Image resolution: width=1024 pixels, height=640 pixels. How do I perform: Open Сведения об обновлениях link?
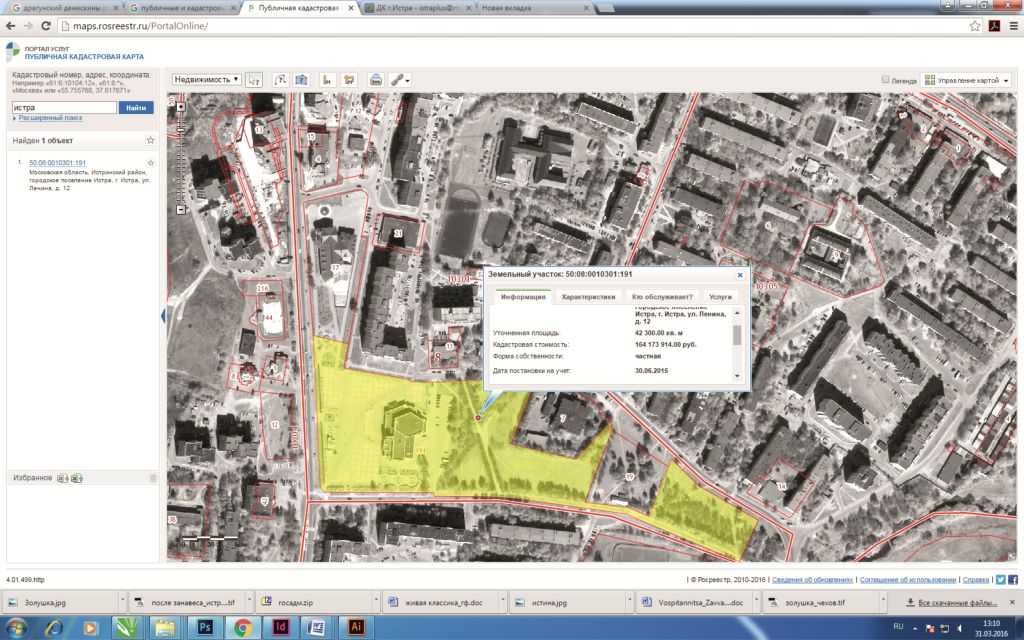coord(812,579)
